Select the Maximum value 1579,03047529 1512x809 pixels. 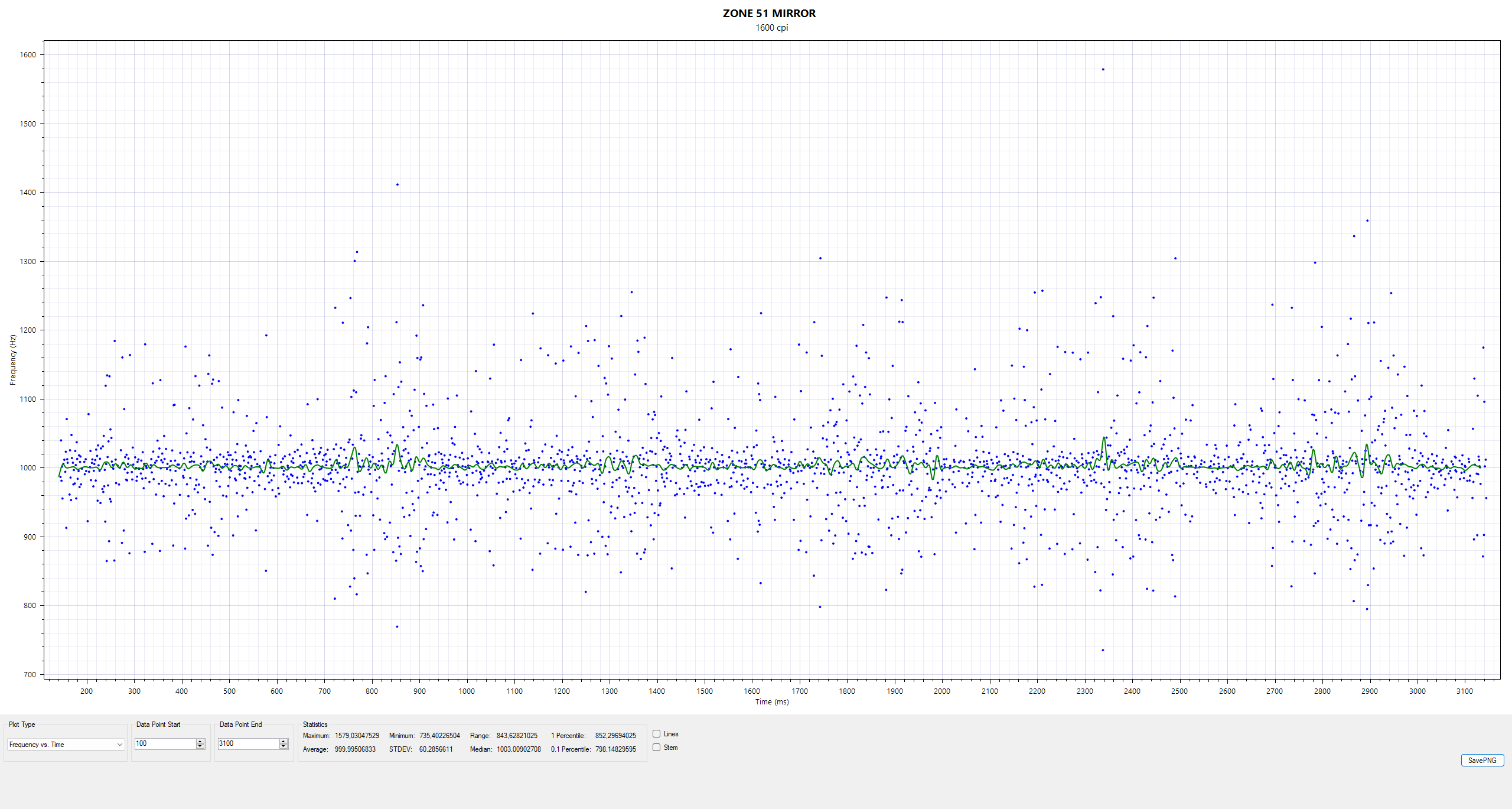(x=357, y=736)
